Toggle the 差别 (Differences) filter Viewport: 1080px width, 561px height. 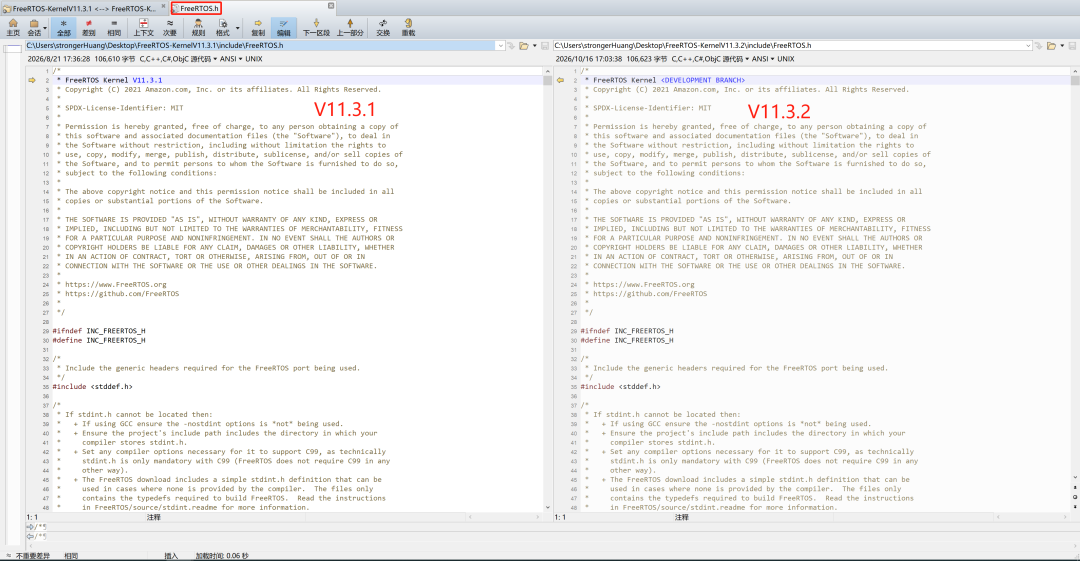[x=89, y=28]
